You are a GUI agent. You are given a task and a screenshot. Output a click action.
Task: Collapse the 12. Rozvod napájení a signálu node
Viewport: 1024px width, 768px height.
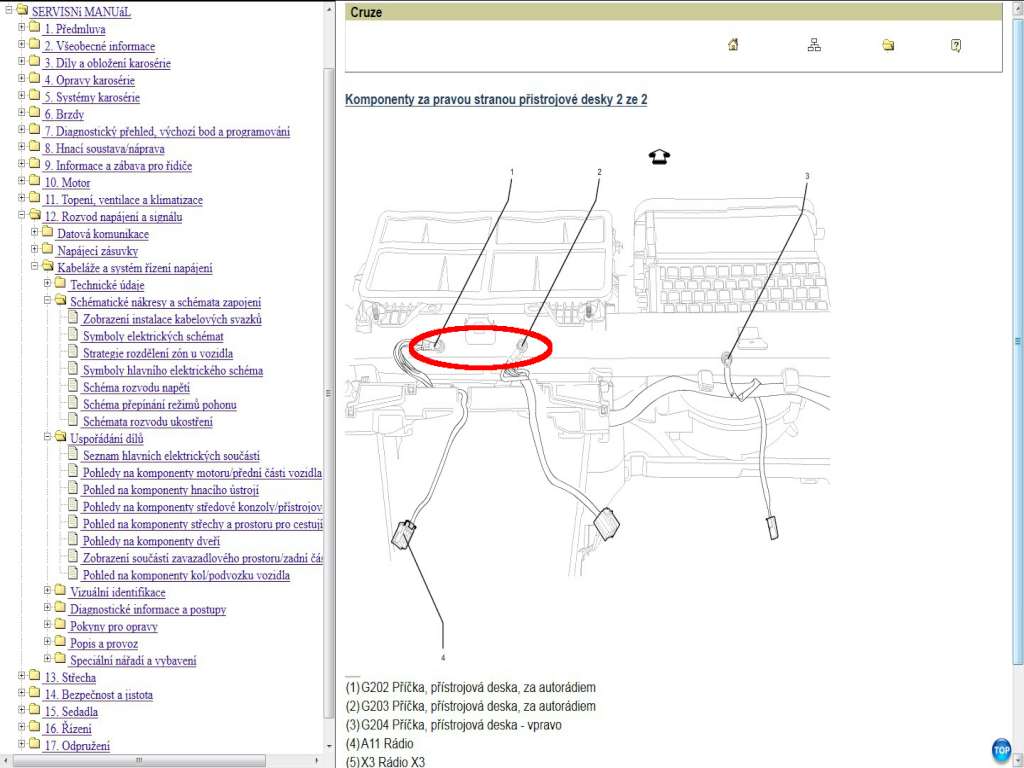pyautogui.click(x=21, y=216)
